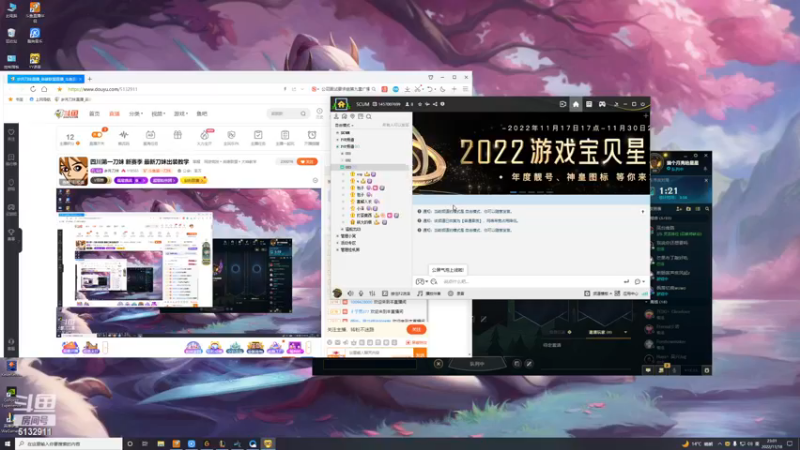This screenshot has height=450, width=800.
Task: Open the 视频 dropdown in Douyu navigation
Action: [x=158, y=114]
